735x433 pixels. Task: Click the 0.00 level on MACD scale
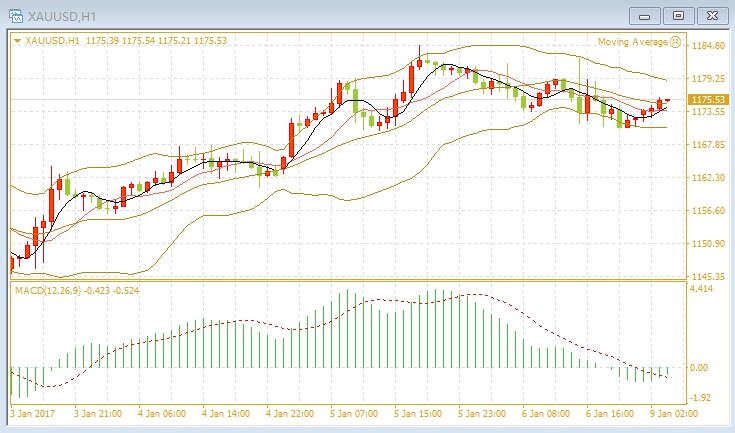tap(699, 368)
